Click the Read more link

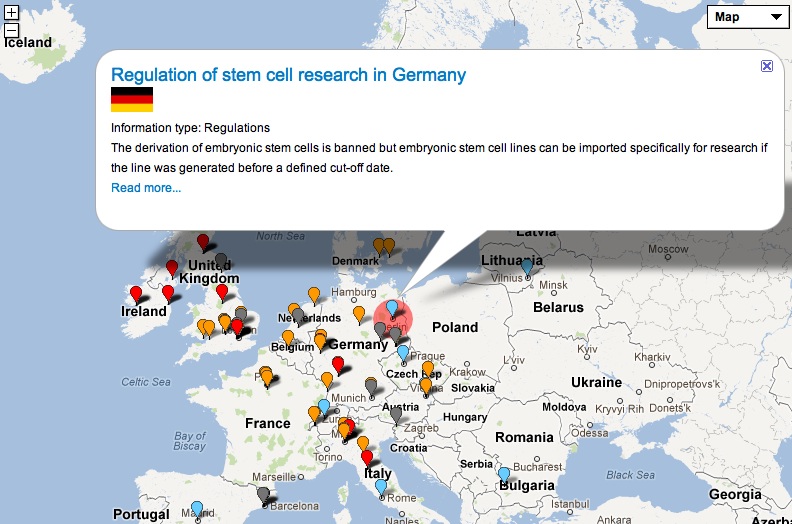146,187
